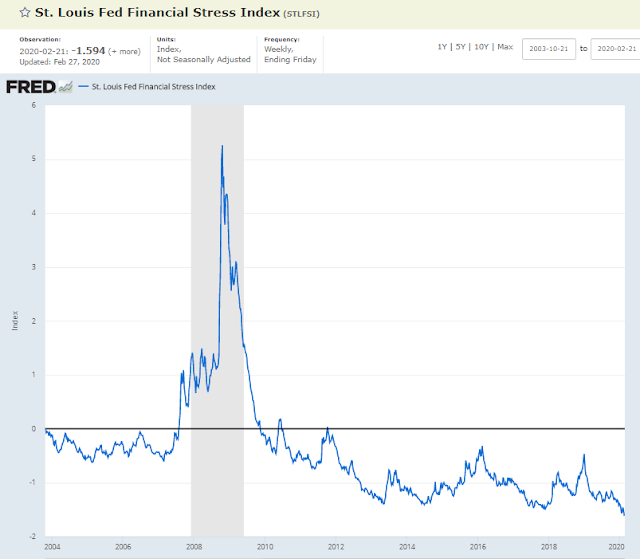
Task: Click the 2012 x-axis label
Action: pos(336,547)
